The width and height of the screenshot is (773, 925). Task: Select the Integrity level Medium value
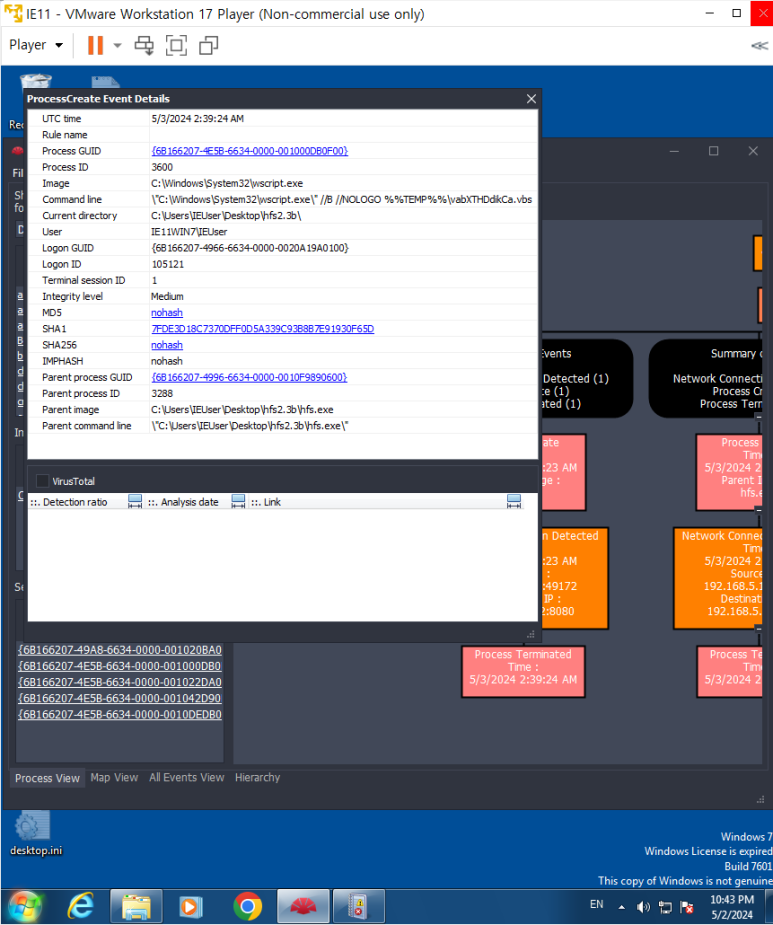click(167, 297)
